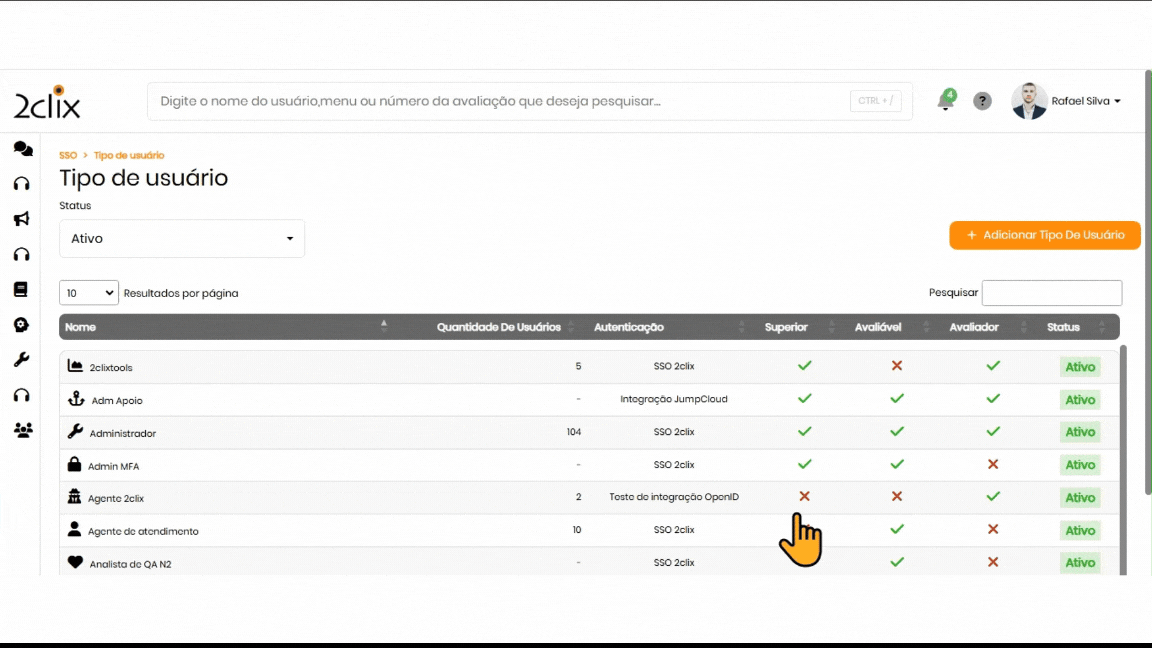Click the anchor icon beside Adm Apoio
The image size is (1152, 648).
75,399
